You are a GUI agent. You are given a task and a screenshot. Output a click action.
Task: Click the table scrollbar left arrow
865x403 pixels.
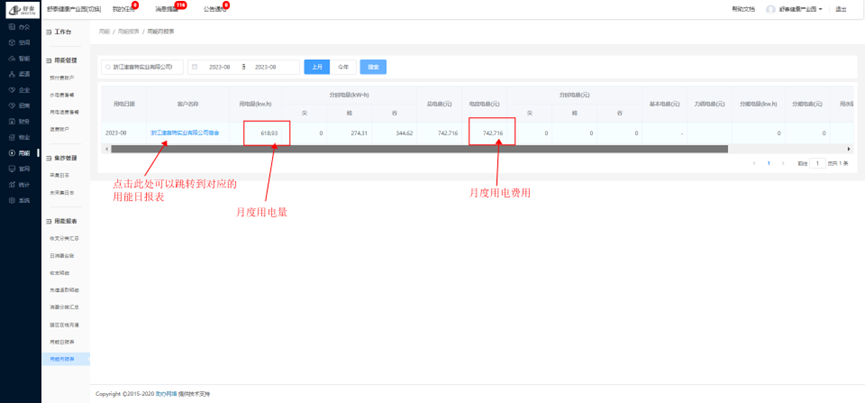[105, 149]
